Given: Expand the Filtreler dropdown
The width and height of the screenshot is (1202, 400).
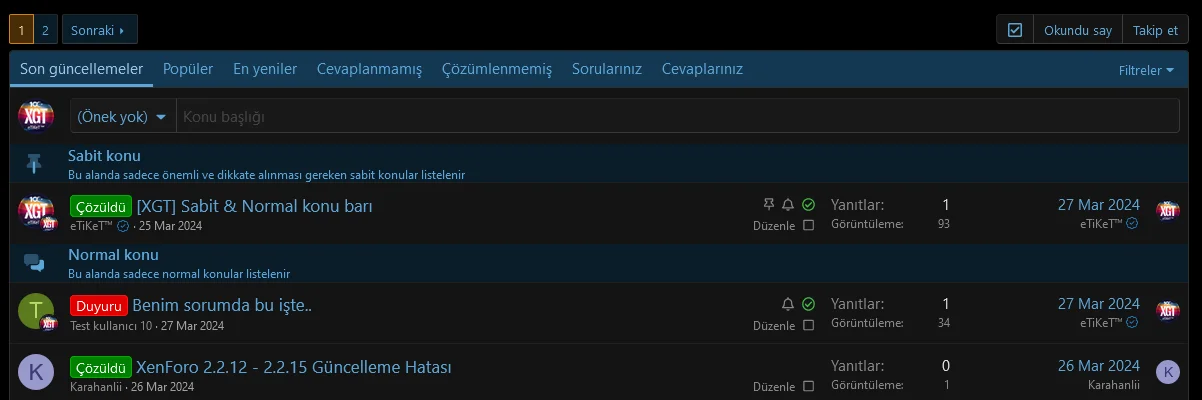Looking at the screenshot, I should pyautogui.click(x=1146, y=70).
